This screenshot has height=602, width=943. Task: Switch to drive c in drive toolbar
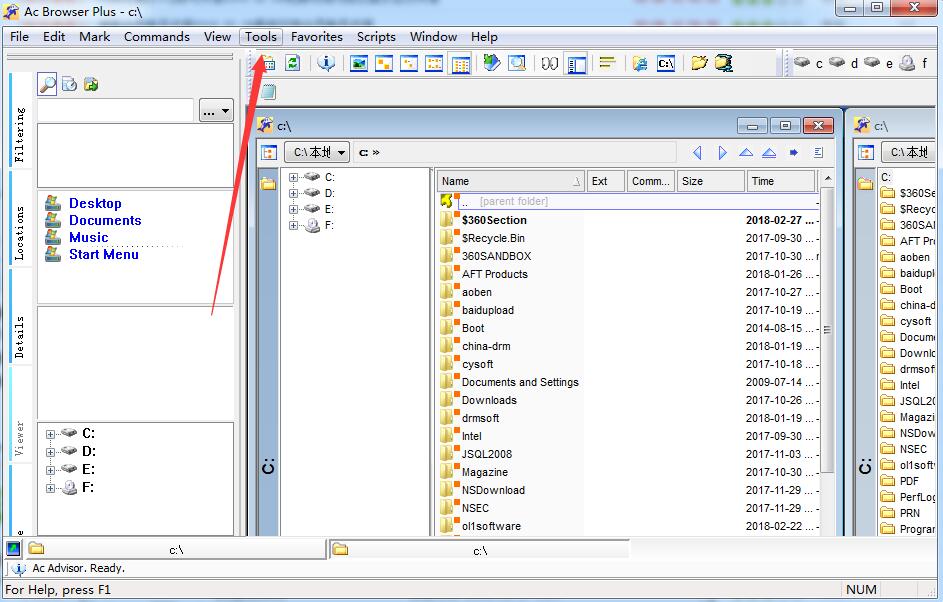808,63
